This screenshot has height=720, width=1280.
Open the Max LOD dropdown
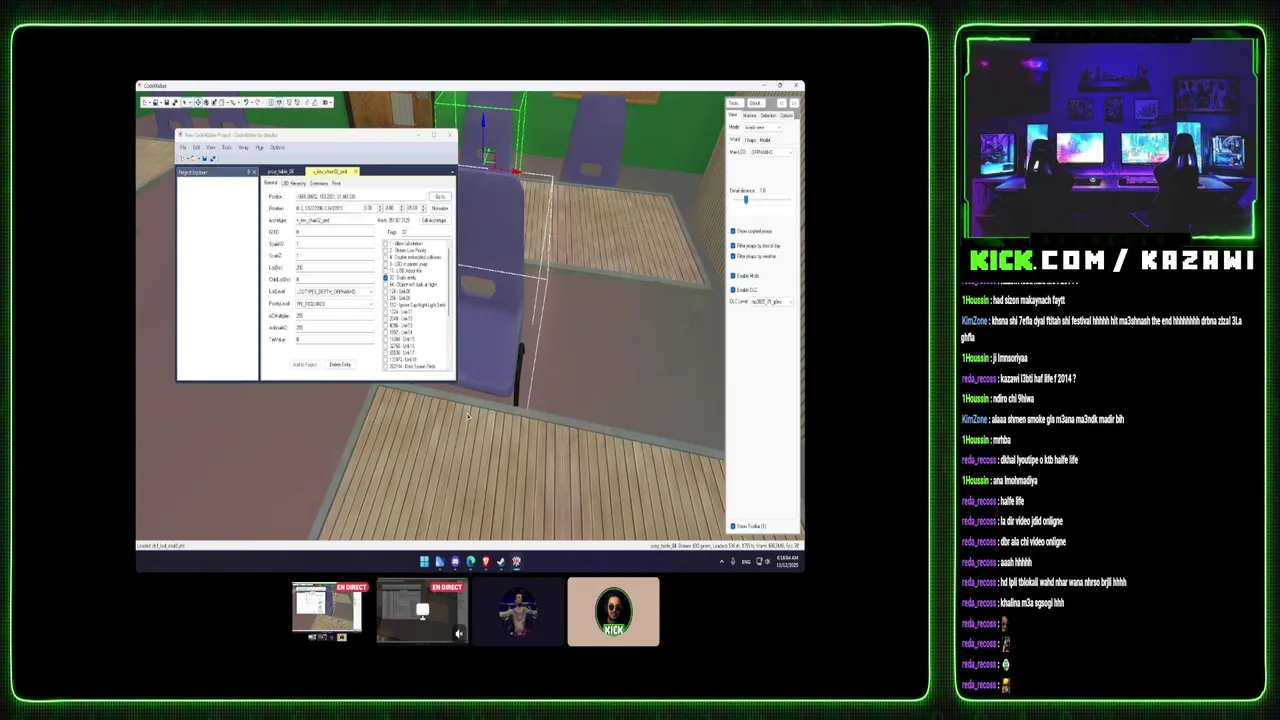(771, 152)
